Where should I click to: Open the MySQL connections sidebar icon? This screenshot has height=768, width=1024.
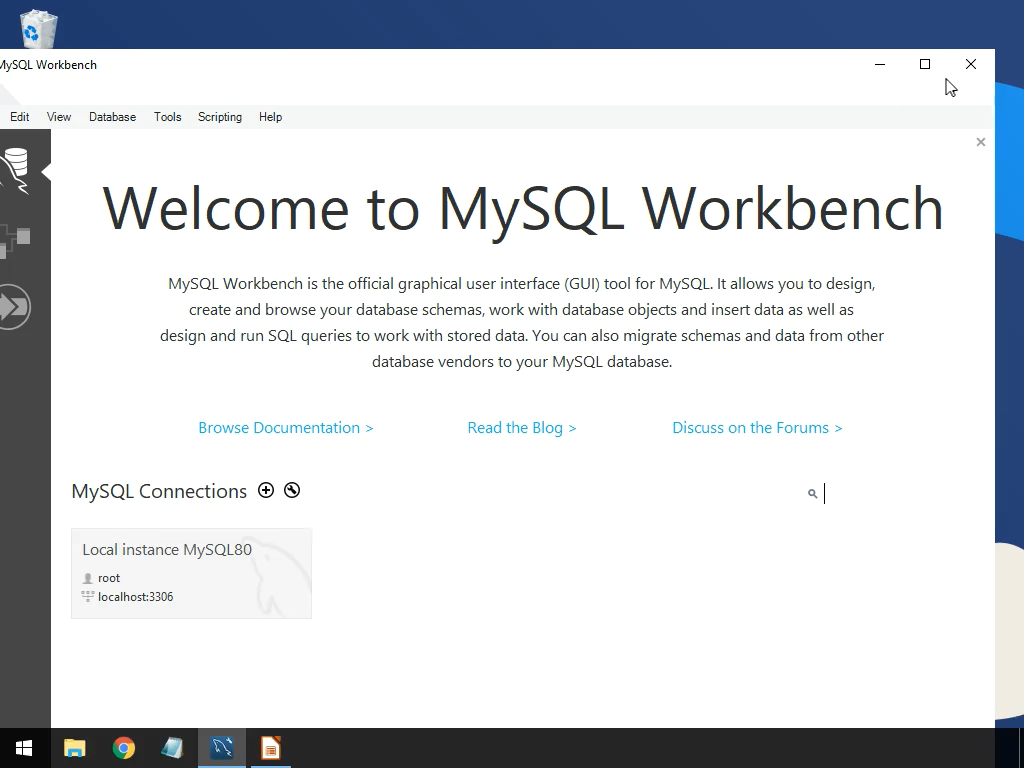tap(14, 171)
